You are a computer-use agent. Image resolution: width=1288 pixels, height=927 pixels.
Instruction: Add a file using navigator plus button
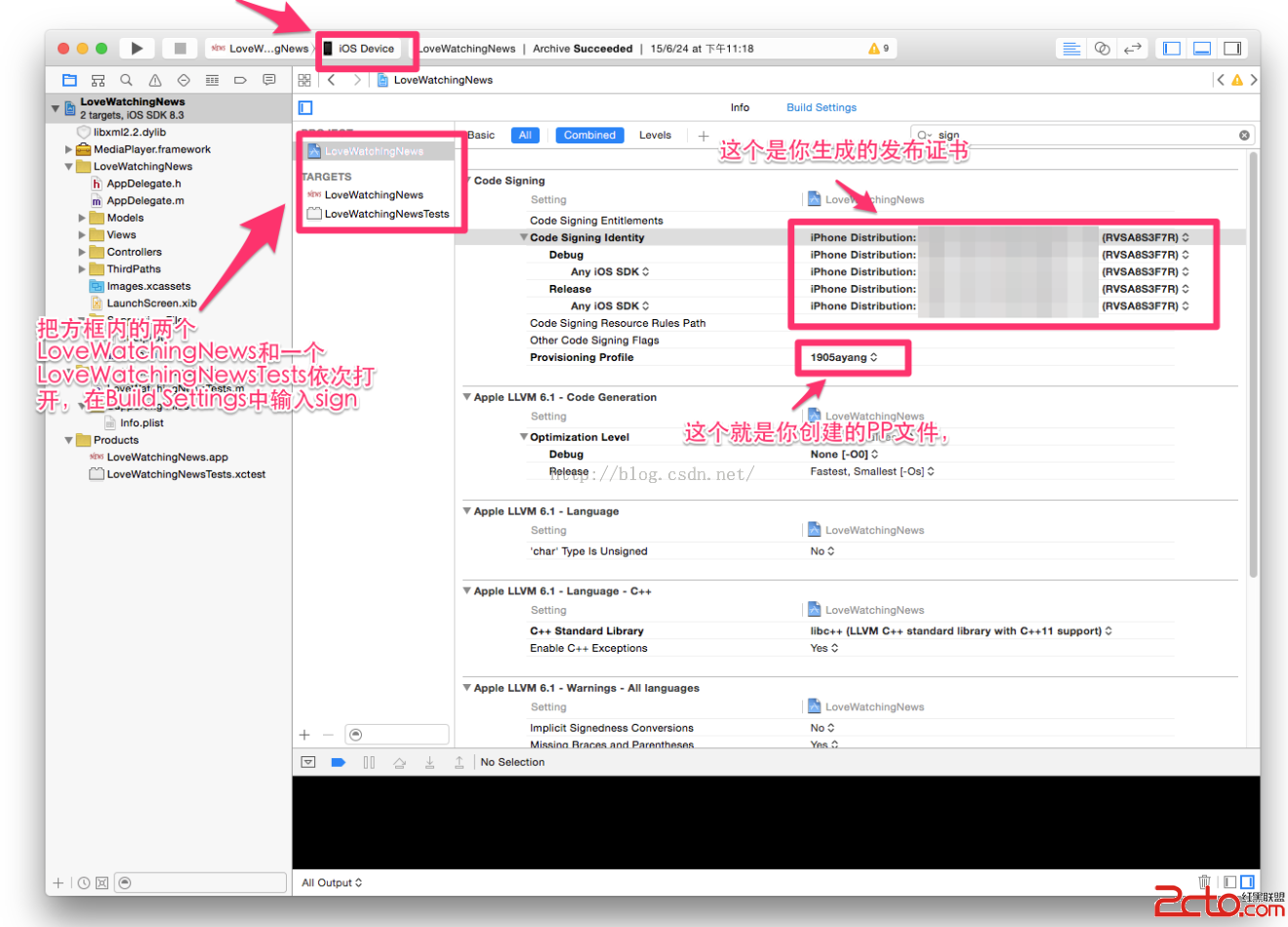pos(59,883)
